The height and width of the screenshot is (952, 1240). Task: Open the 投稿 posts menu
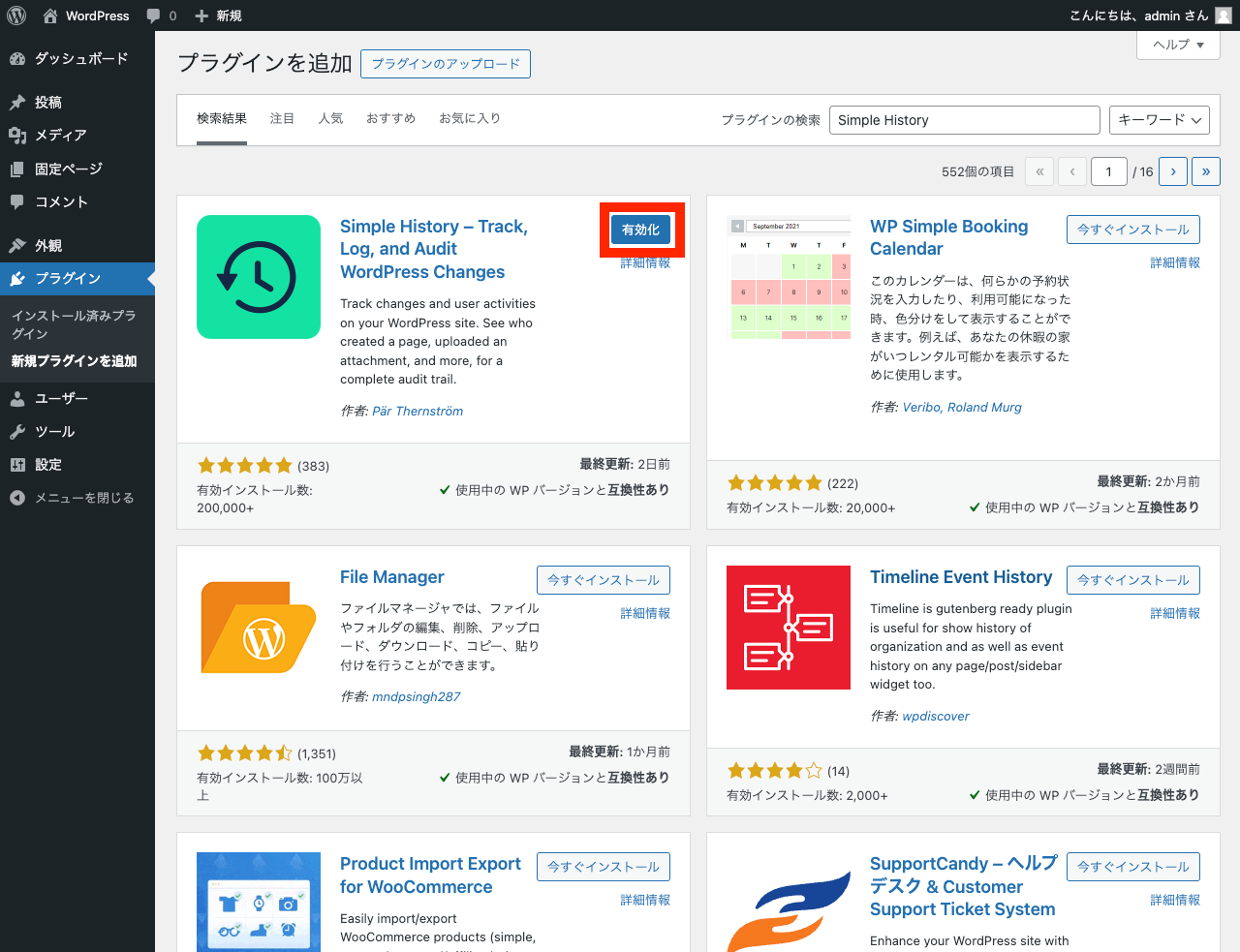77,102
